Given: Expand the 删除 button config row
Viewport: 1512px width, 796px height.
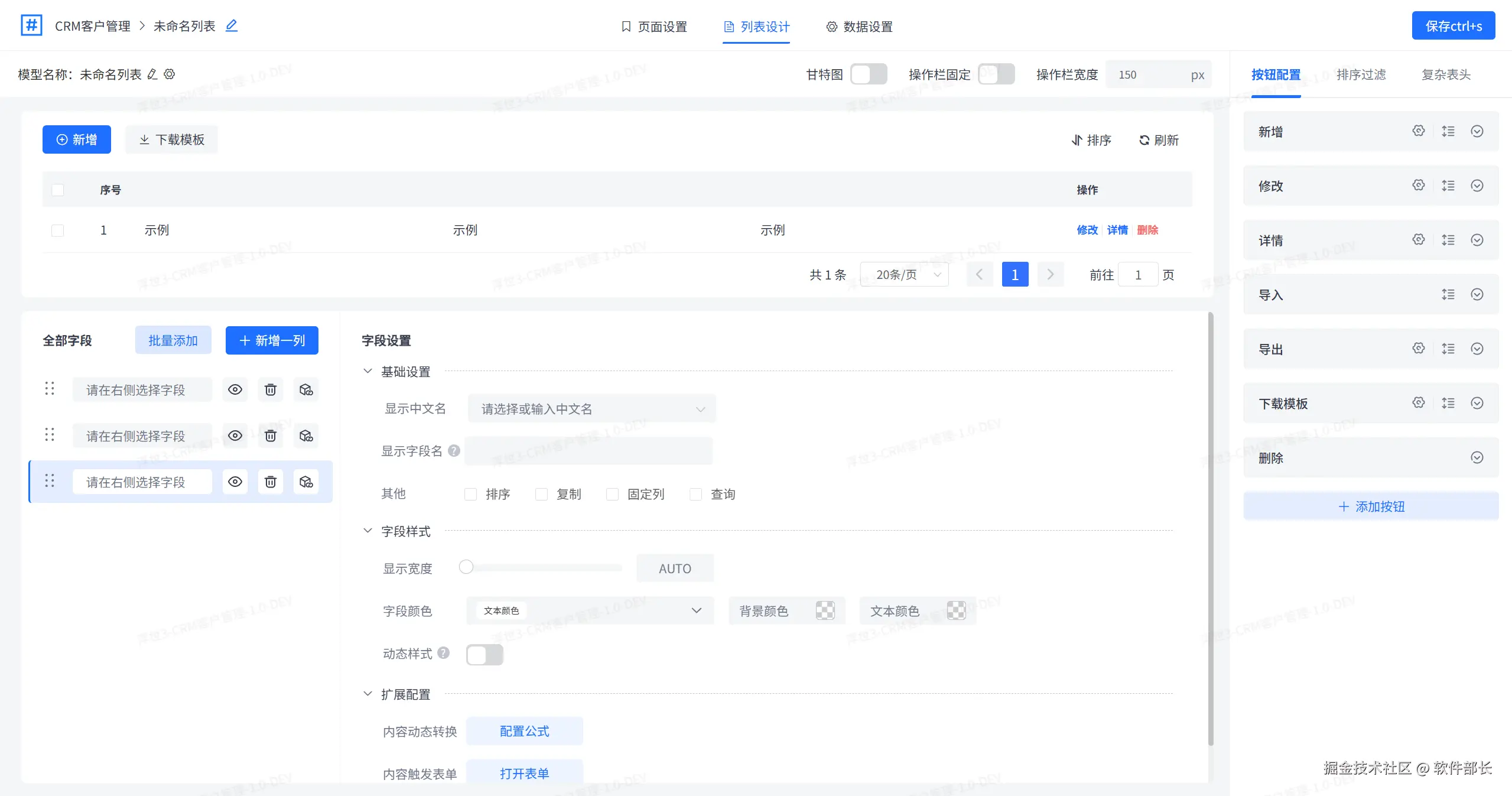Looking at the screenshot, I should click(x=1477, y=457).
